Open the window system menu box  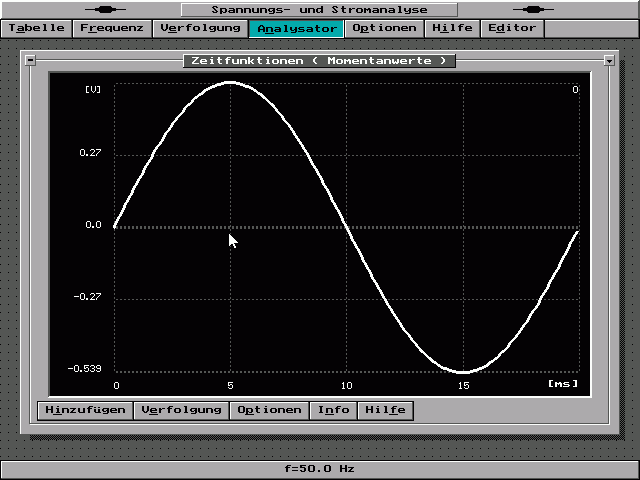[30, 60]
